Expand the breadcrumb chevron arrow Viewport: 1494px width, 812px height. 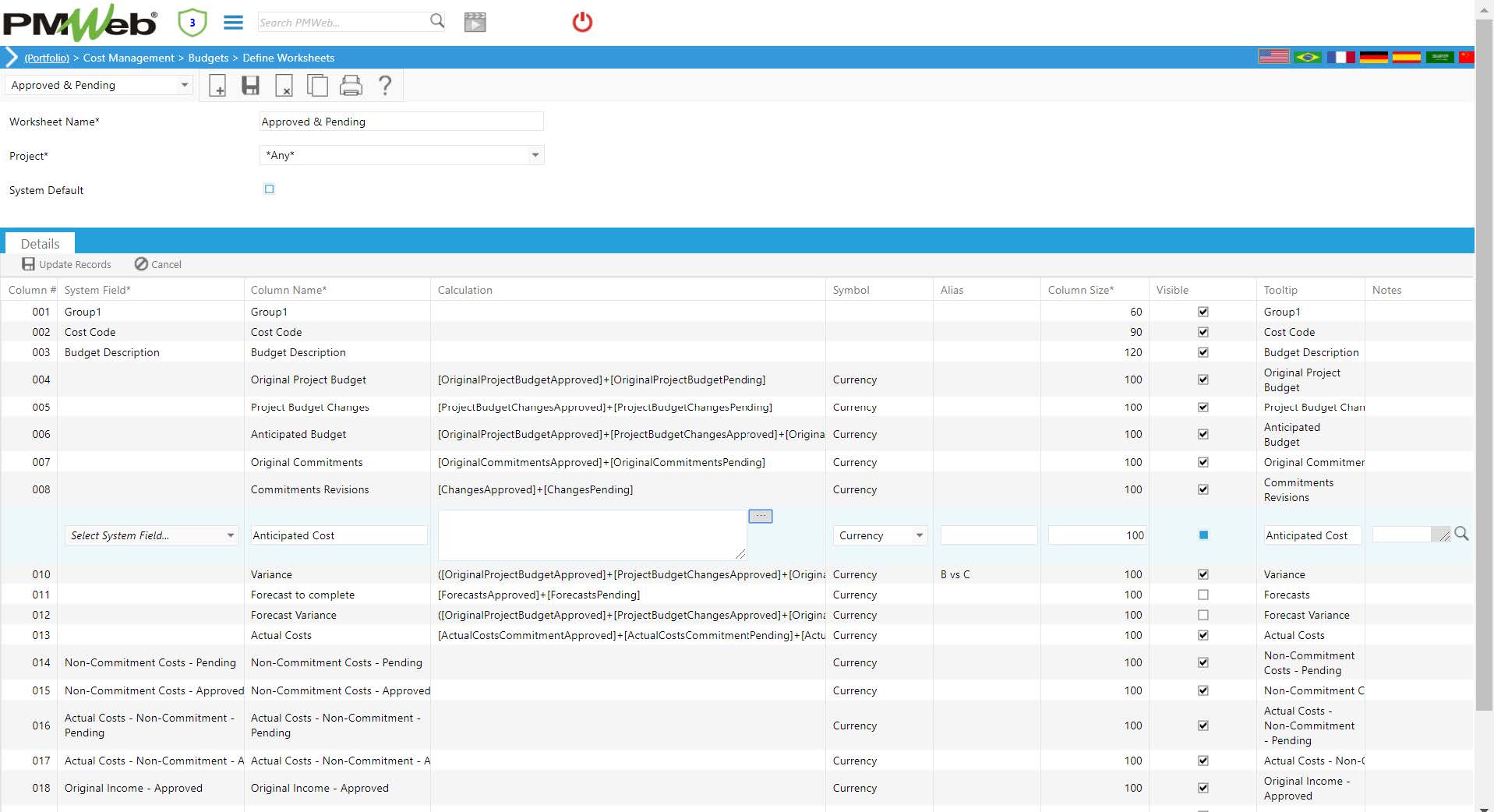pos(11,57)
